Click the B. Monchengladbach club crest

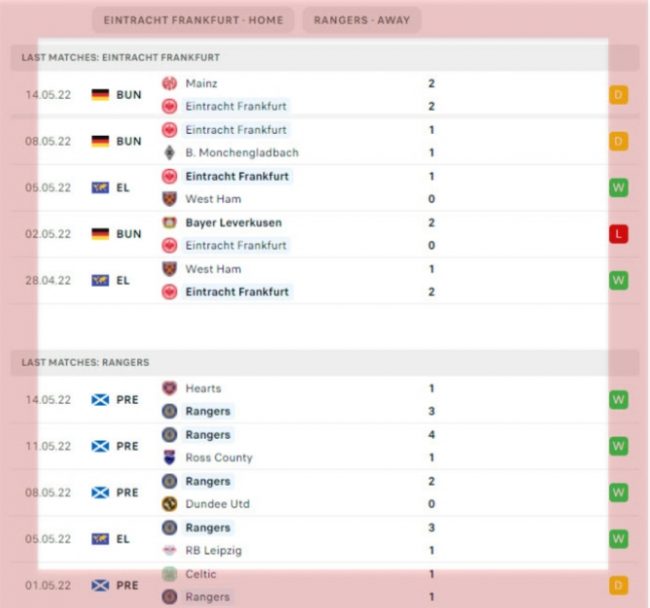pos(169,153)
